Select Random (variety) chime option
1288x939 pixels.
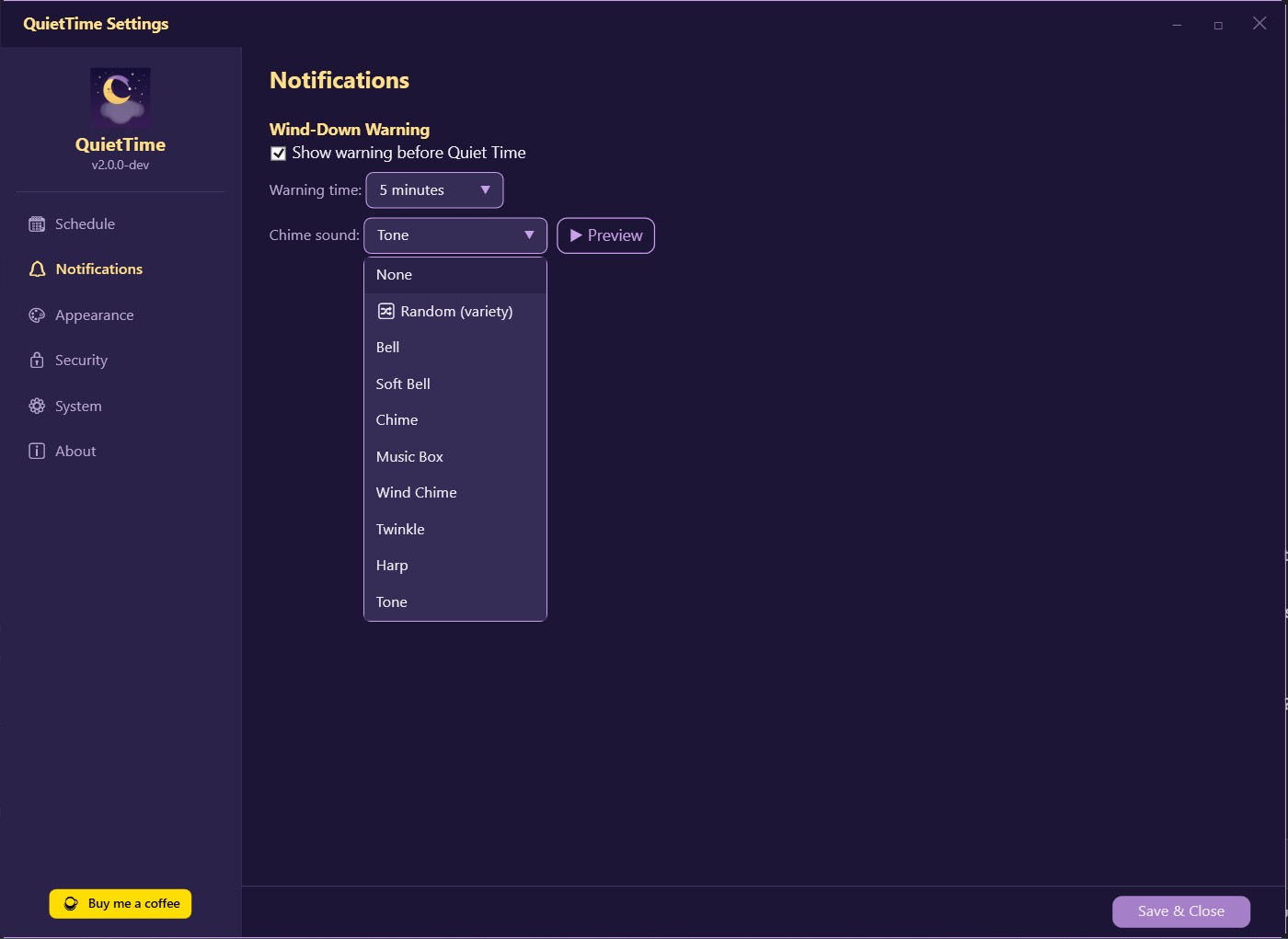455,311
